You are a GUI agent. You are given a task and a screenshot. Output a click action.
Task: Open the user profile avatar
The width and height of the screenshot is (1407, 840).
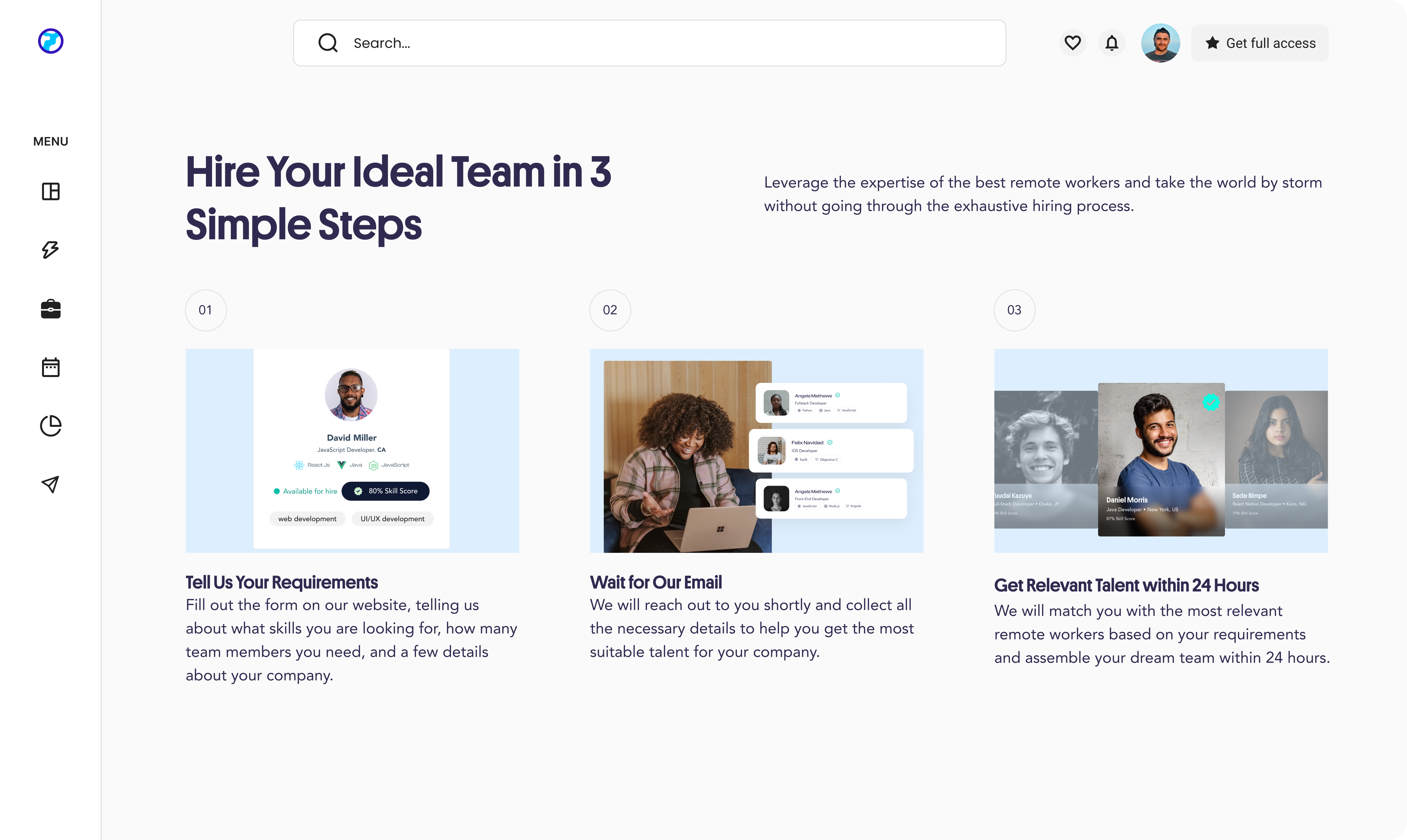coord(1160,43)
